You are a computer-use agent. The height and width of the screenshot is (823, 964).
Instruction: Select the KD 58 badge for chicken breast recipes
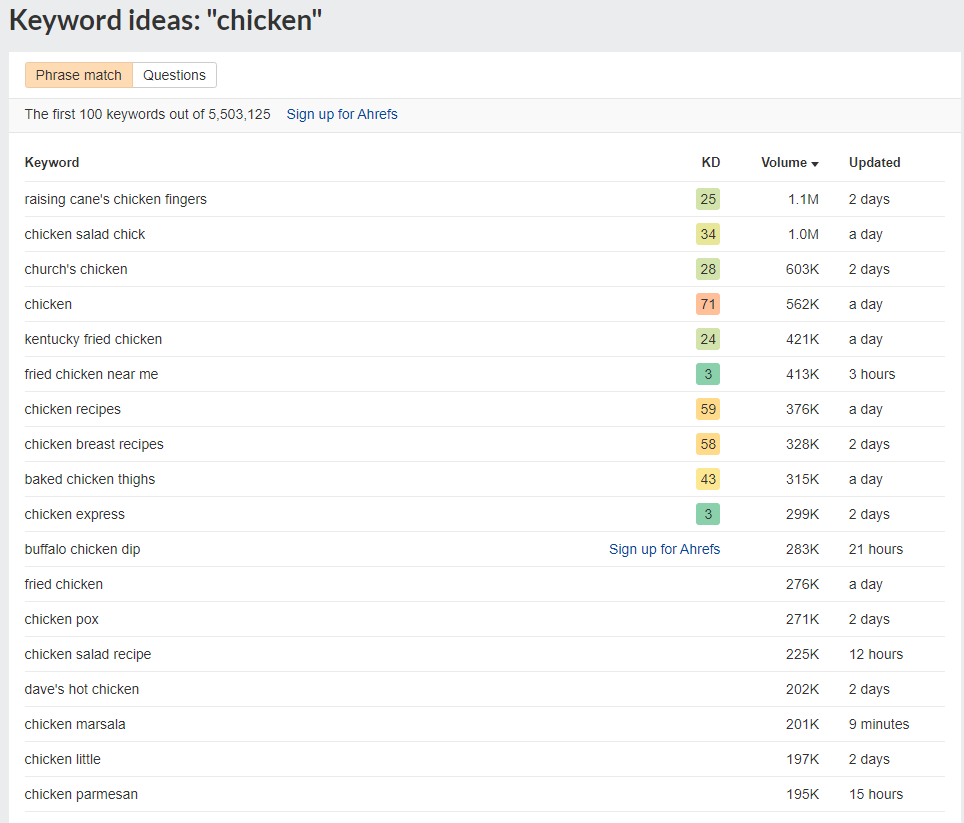[708, 444]
